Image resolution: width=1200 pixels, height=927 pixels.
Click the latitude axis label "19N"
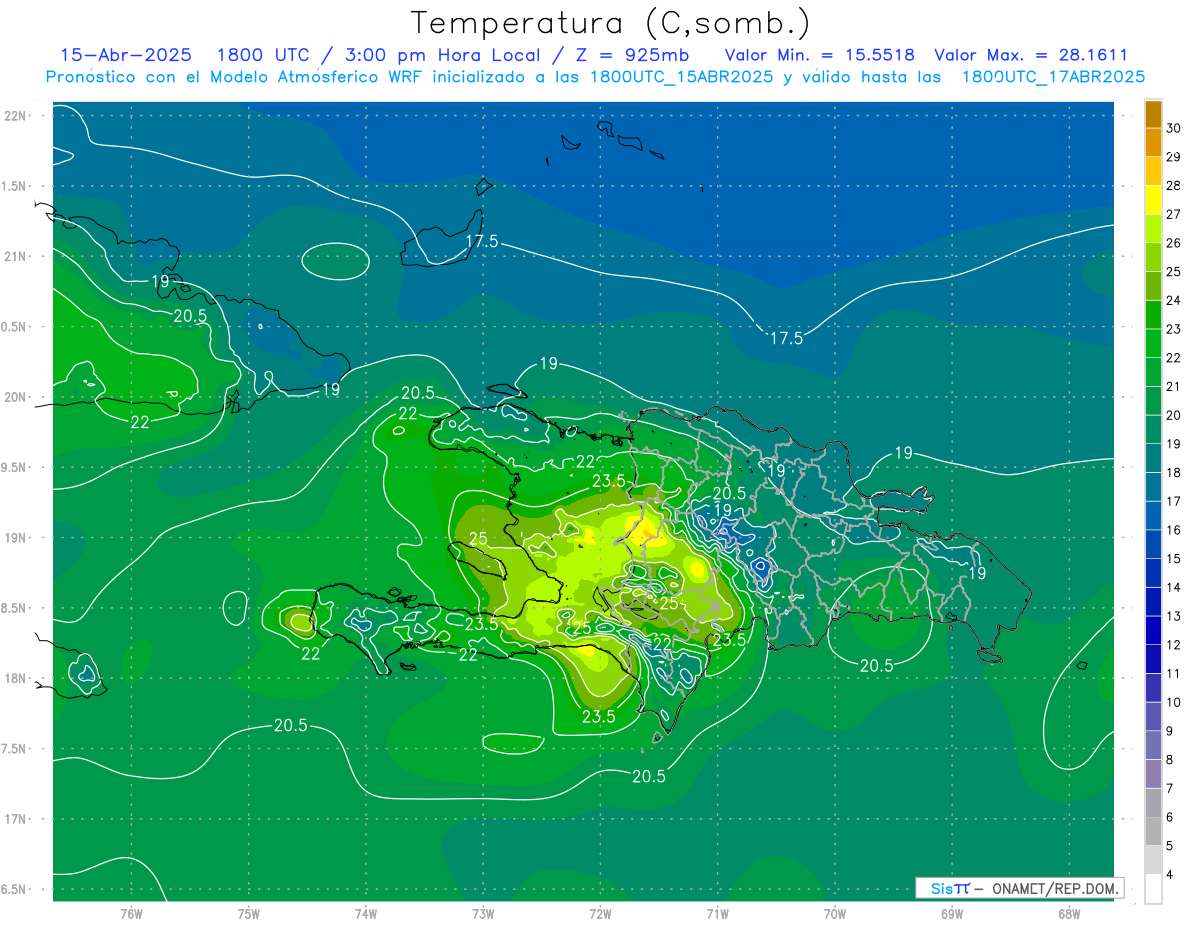15,538
